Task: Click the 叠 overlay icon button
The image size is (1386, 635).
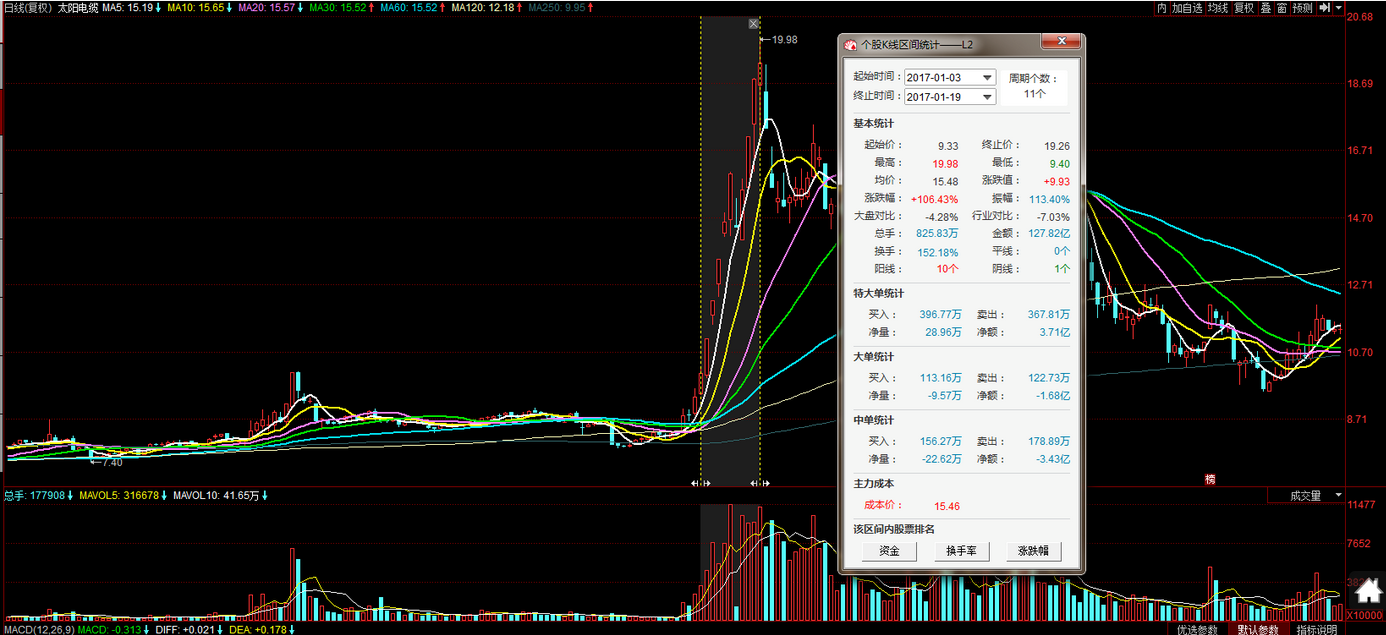Action: (1265, 8)
